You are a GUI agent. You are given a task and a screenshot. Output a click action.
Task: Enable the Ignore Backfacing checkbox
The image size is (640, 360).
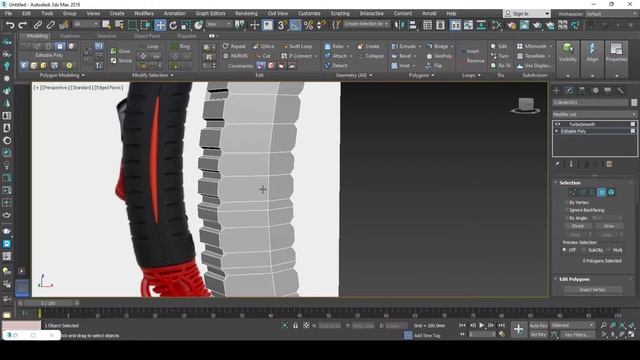pyautogui.click(x=567, y=210)
